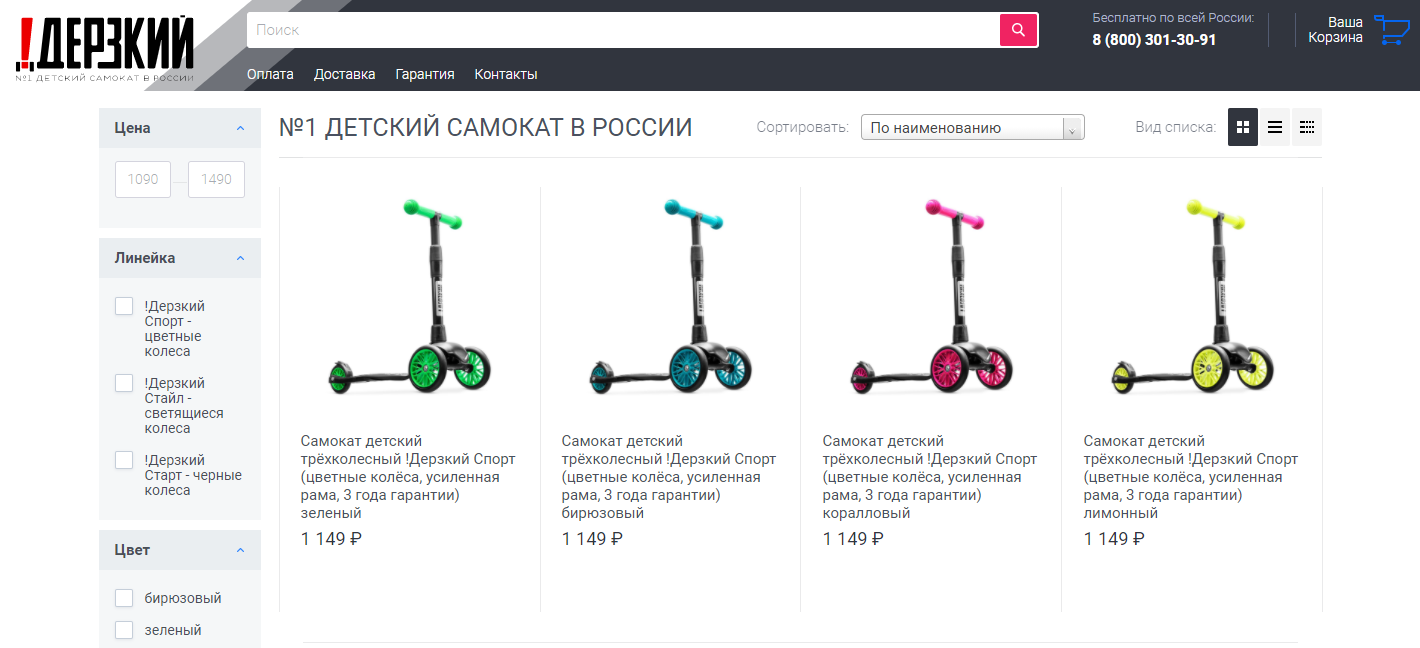Check the !Дерзкий Стайл светящиеся колеса filter
The width and height of the screenshot is (1420, 648).
point(124,383)
